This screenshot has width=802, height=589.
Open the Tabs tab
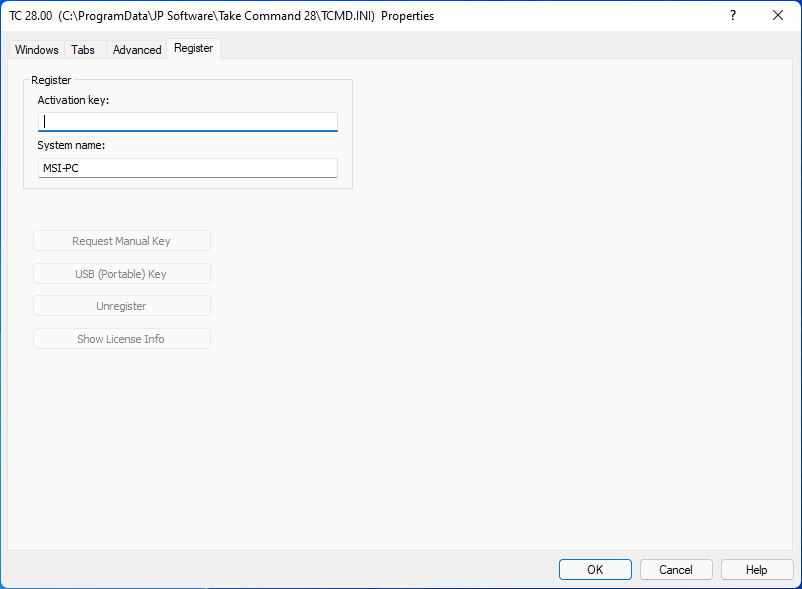tap(83, 50)
